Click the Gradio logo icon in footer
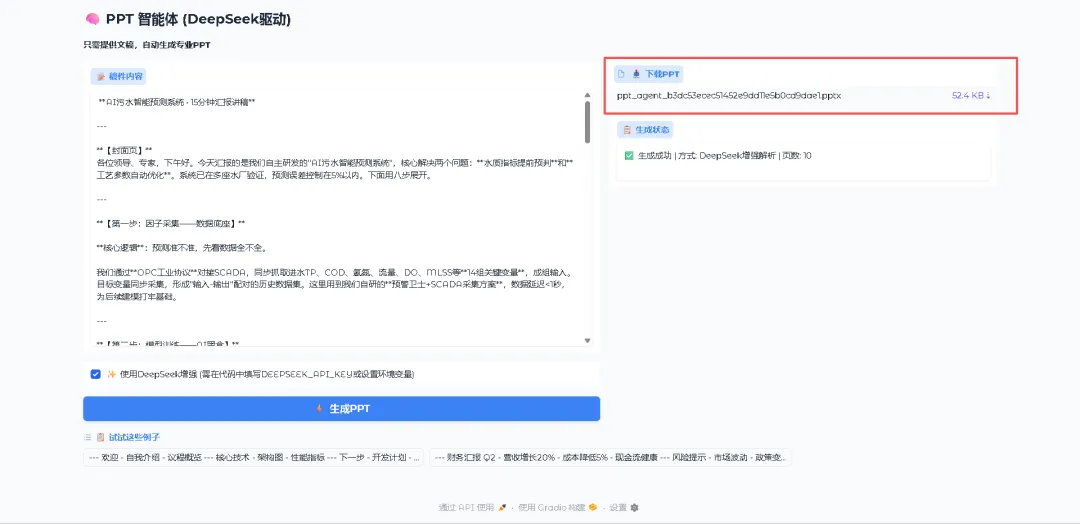The width and height of the screenshot is (1080, 524). click(592, 507)
